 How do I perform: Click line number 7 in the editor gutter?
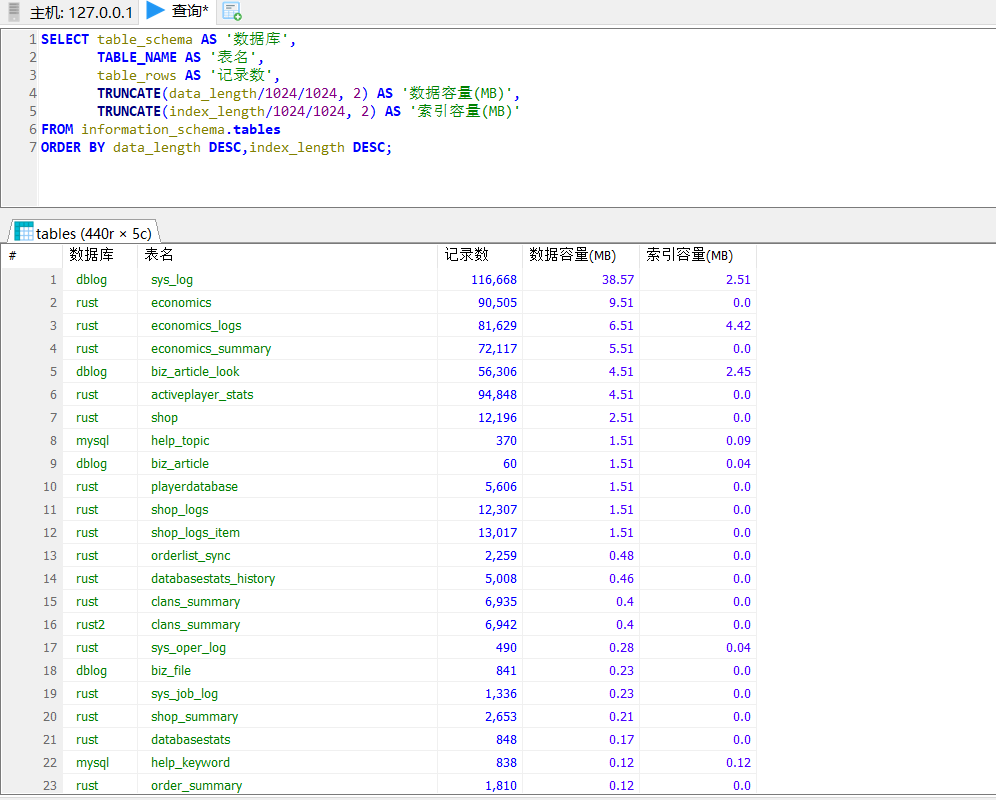point(32,147)
